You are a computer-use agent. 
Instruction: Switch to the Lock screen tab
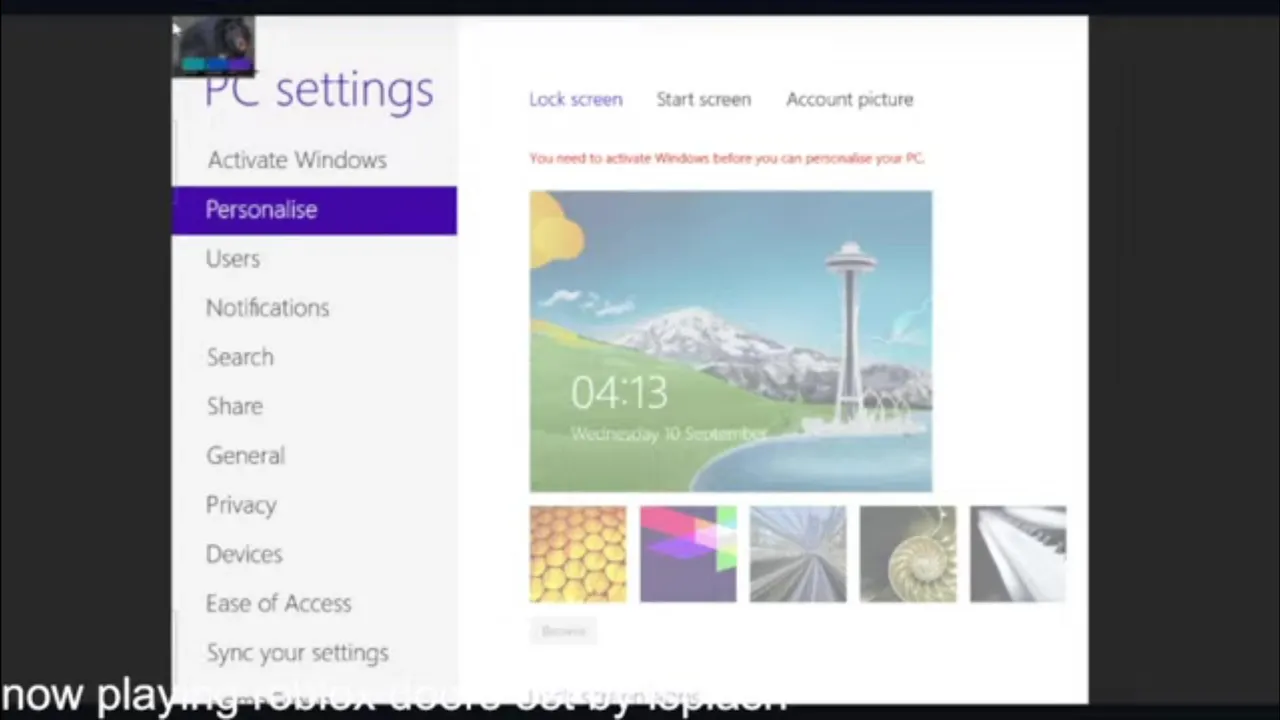click(x=576, y=99)
